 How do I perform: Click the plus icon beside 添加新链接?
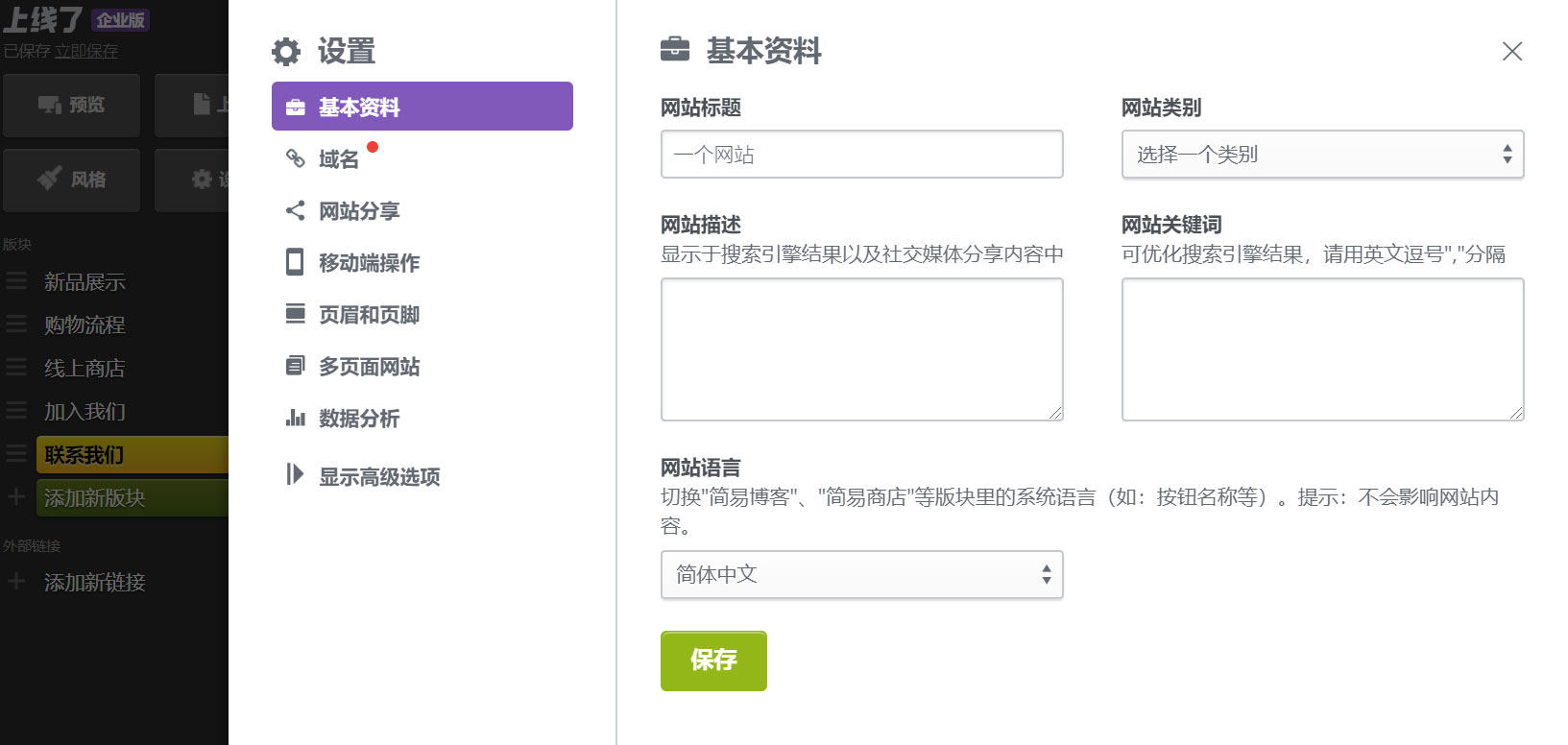(x=16, y=582)
